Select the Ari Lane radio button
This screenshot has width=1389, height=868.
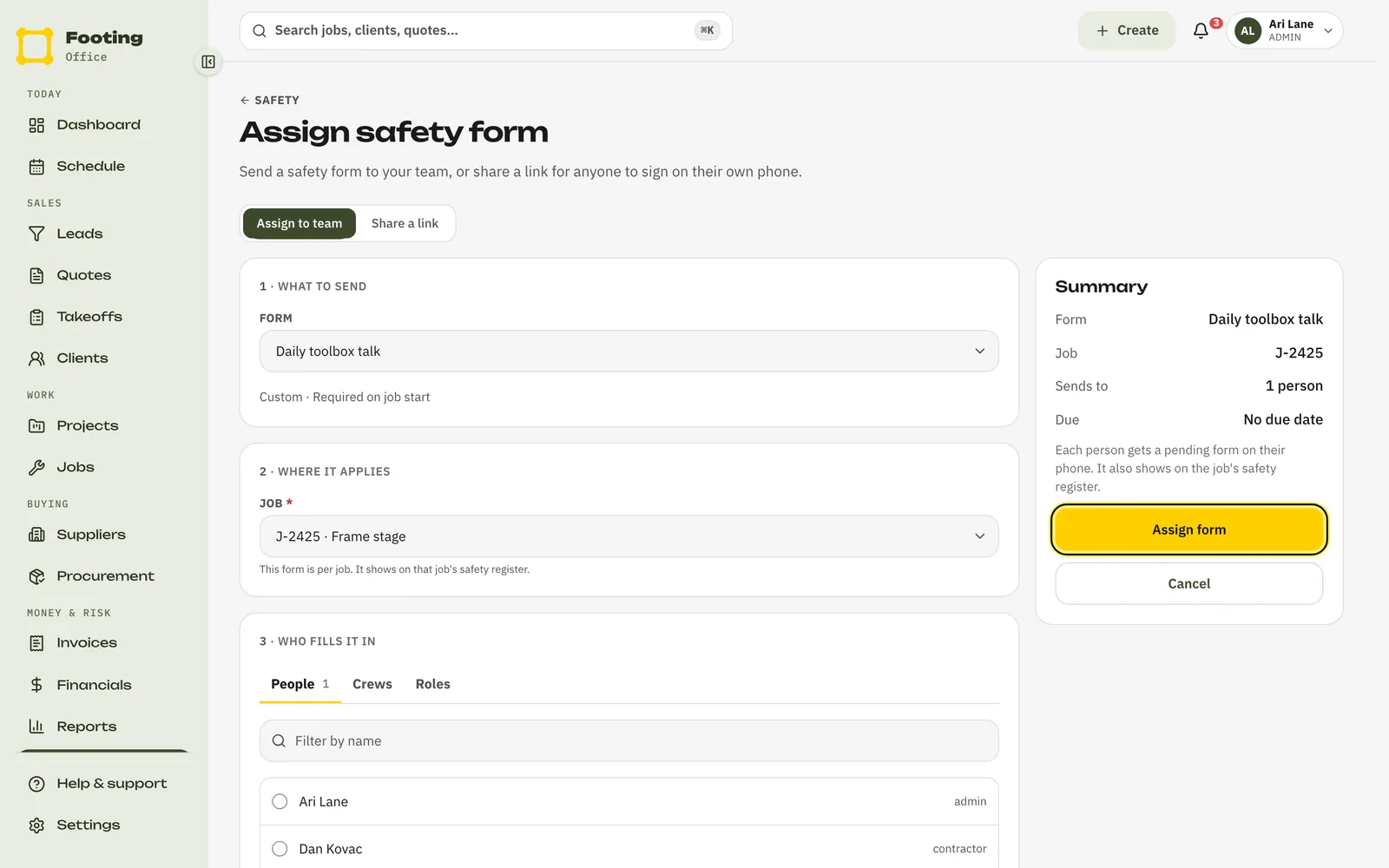coord(280,801)
